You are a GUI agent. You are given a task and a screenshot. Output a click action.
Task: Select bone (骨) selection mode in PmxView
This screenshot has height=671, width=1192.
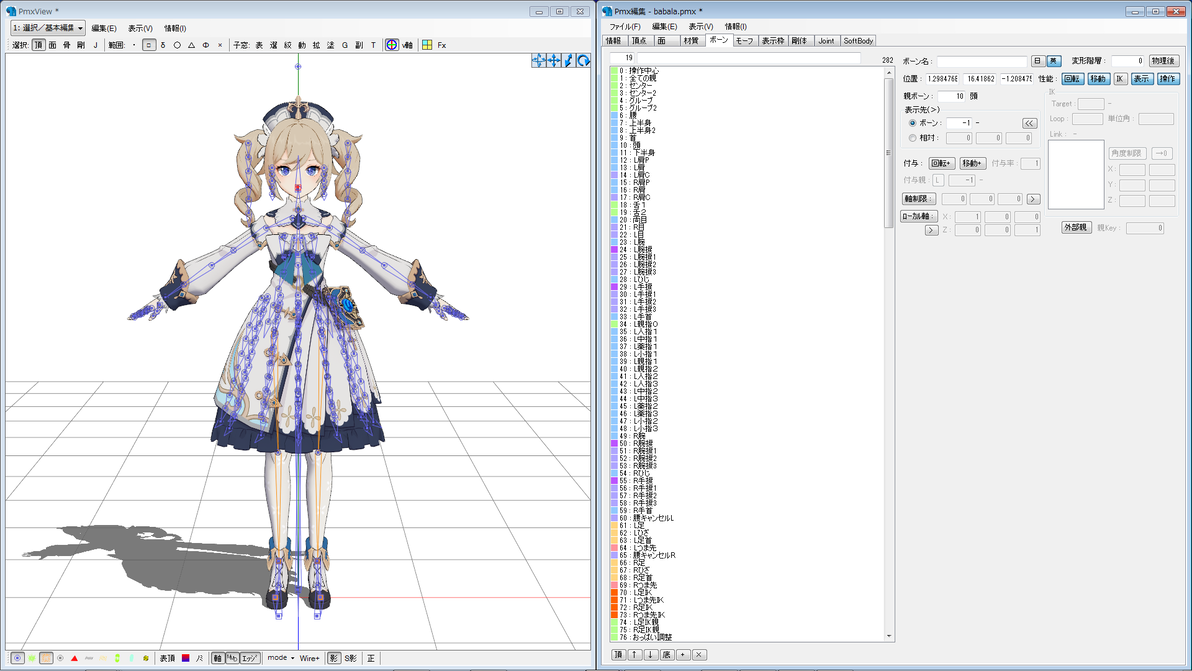click(x=66, y=46)
